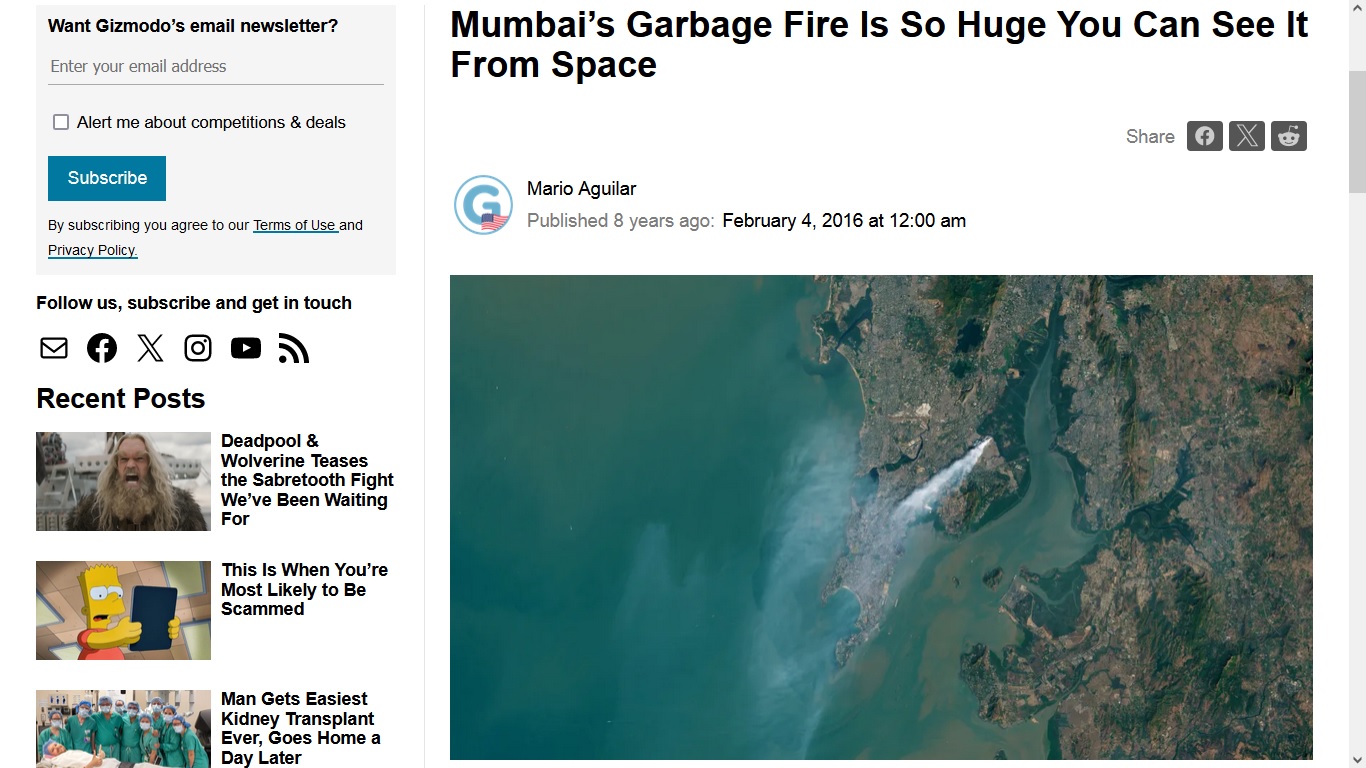Viewport: 1366px width, 768px height.
Task: Click the Subscribe button
Action: tap(107, 178)
